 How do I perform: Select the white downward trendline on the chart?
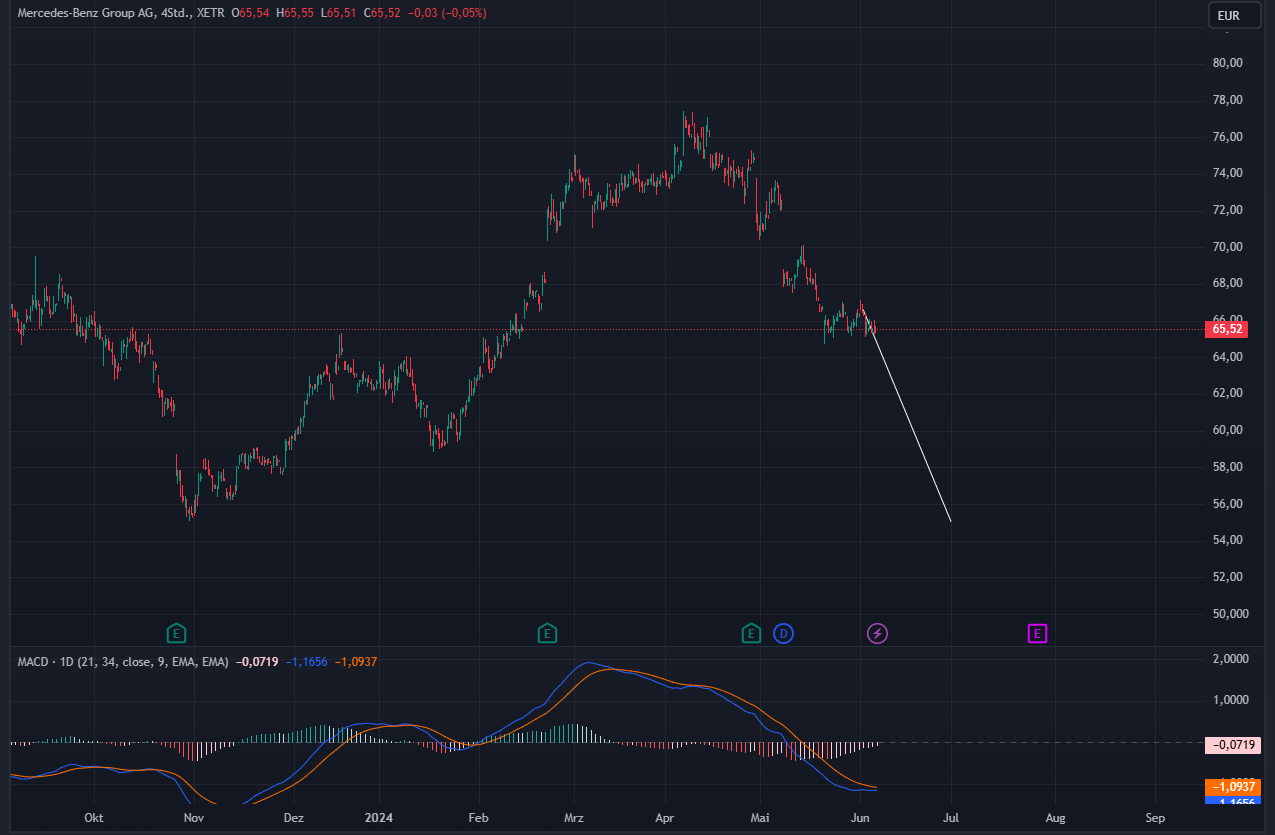(x=910, y=425)
